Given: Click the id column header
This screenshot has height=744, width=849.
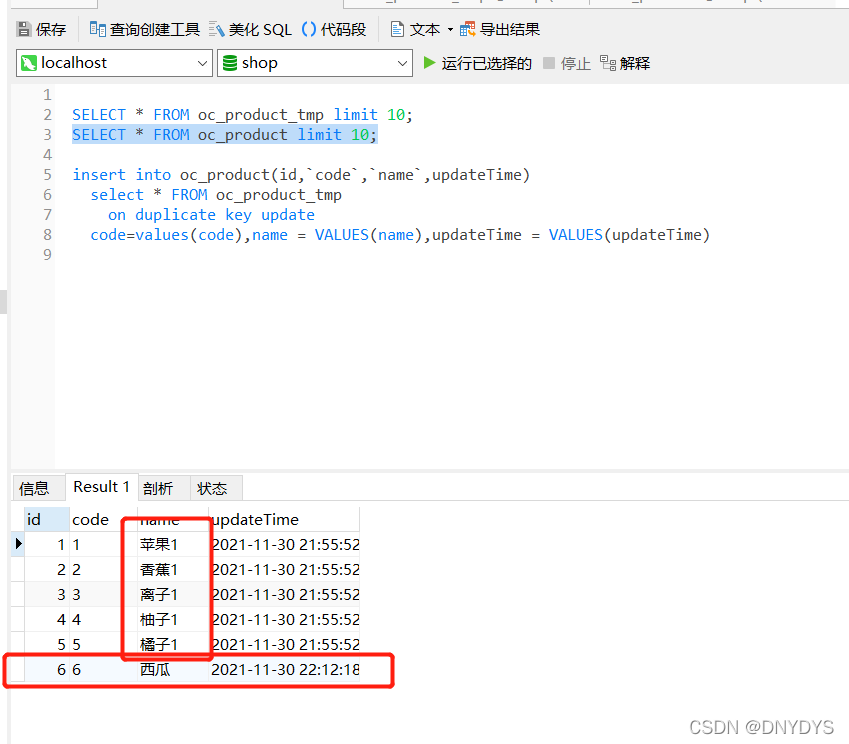Looking at the screenshot, I should tap(47, 519).
